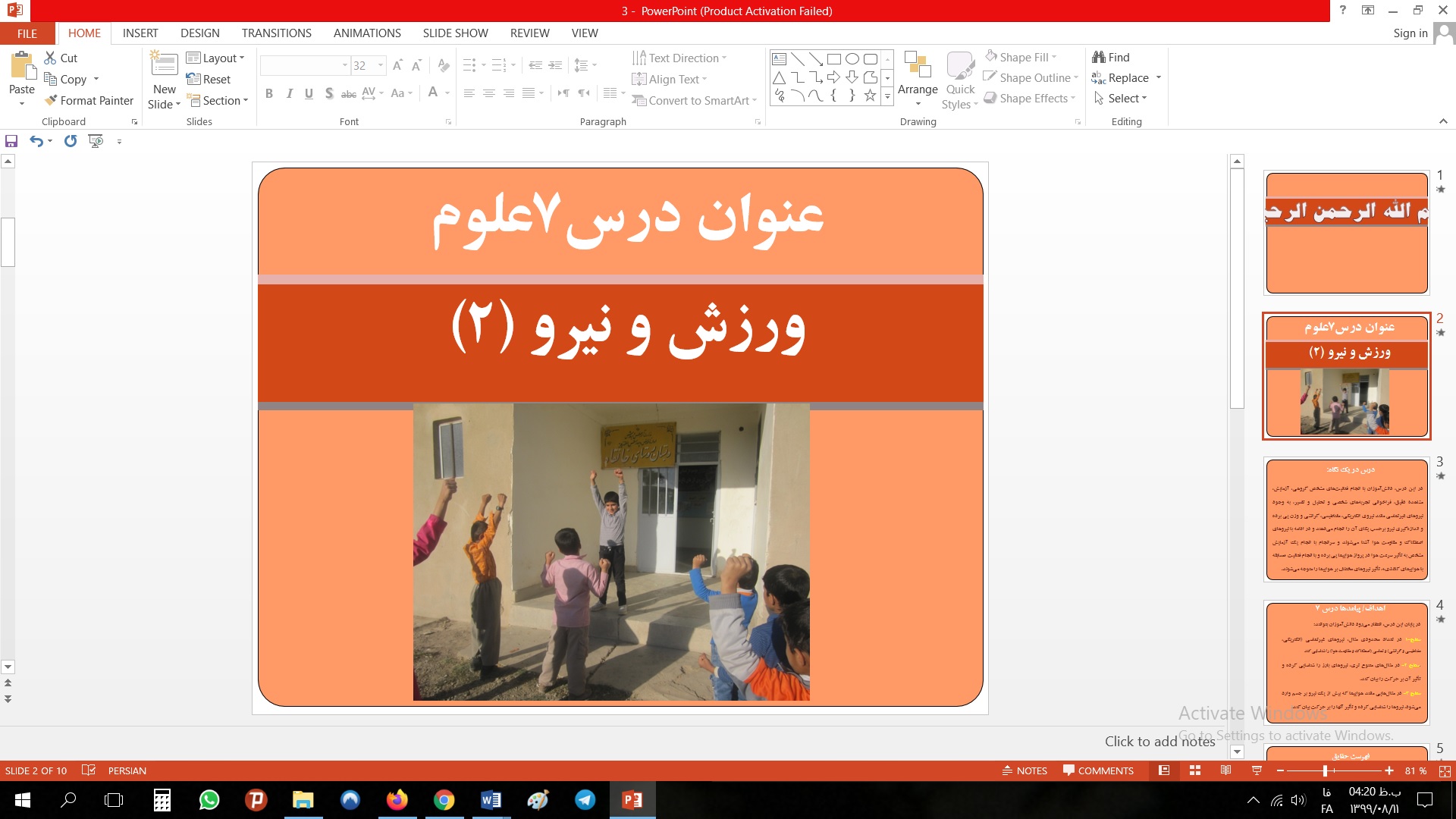Select slide 3 thumbnail in panel
The image size is (1456, 819).
(x=1347, y=520)
